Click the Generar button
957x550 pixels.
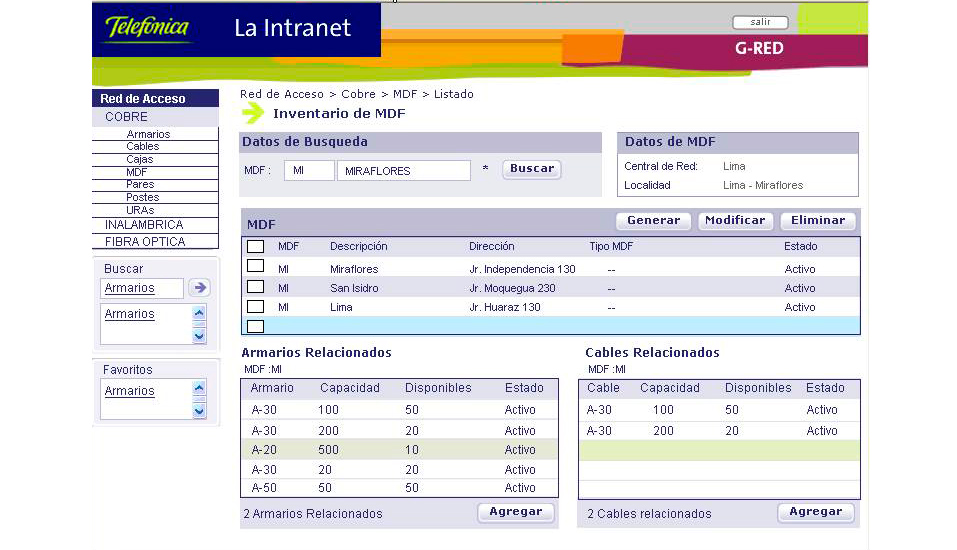[653, 220]
